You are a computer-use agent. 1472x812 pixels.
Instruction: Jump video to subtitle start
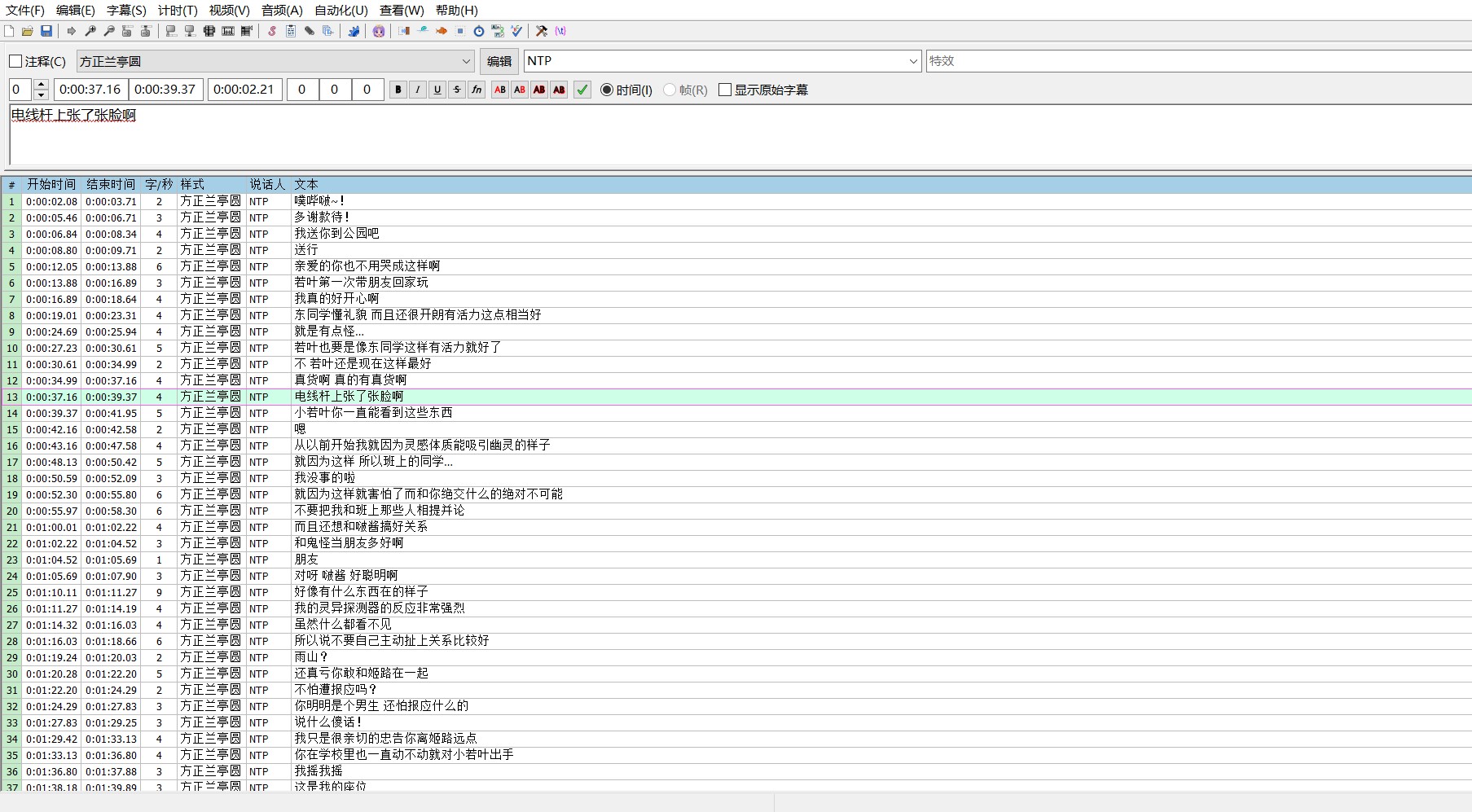coord(127,31)
